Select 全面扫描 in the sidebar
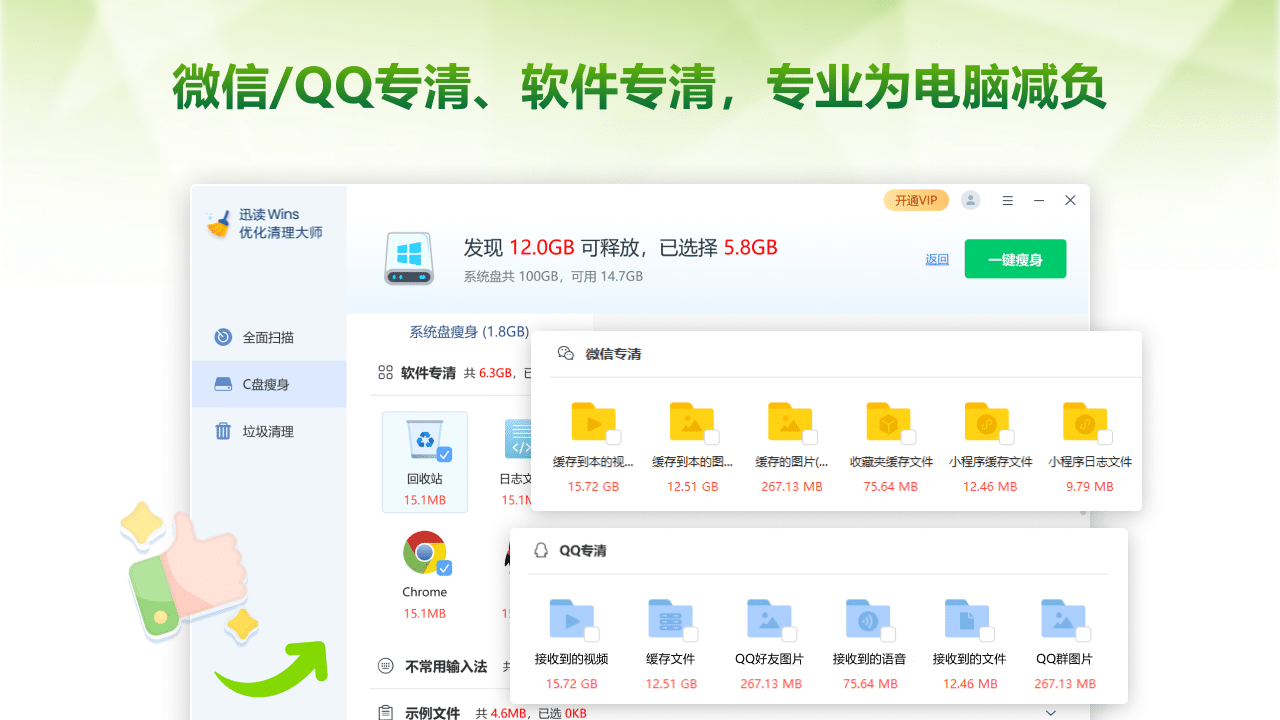The width and height of the screenshot is (1280, 720). point(267,337)
